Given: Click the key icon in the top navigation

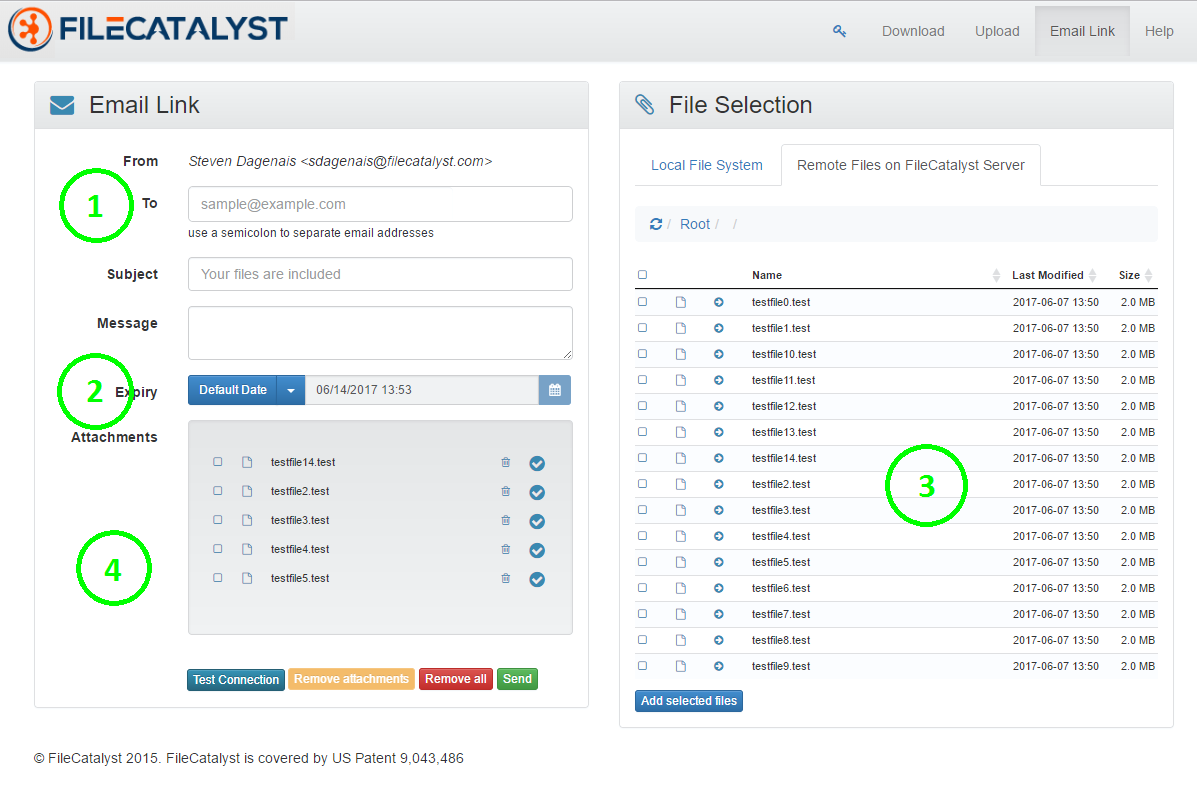Looking at the screenshot, I should coord(839,31).
